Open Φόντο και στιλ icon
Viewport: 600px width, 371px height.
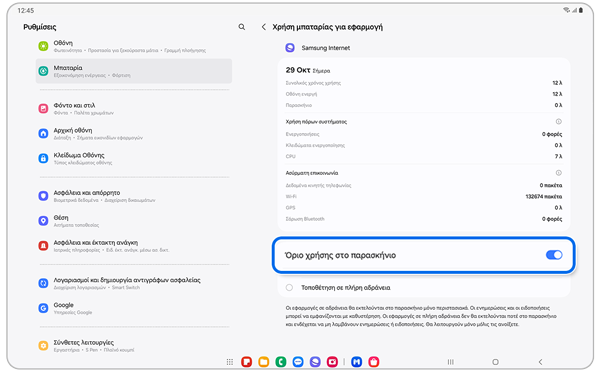(43, 109)
